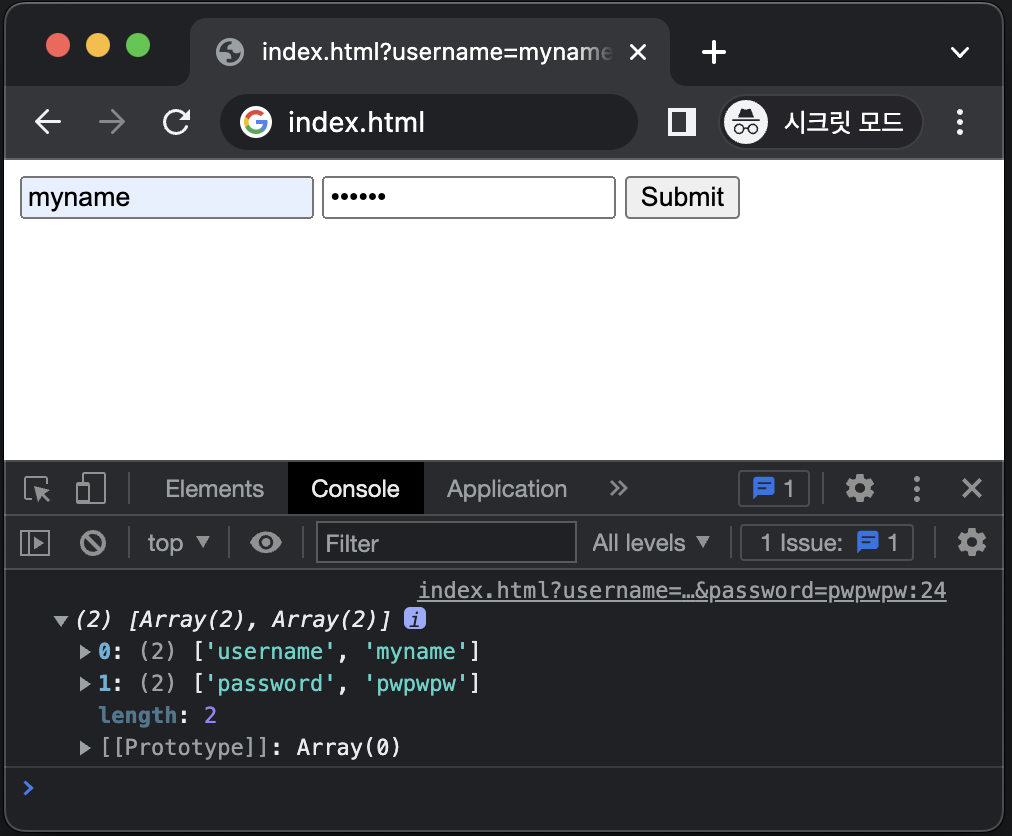Screen dimensions: 1012x836
Task: Collapse the logged array triangle
Action: pyautogui.click(x=61, y=621)
